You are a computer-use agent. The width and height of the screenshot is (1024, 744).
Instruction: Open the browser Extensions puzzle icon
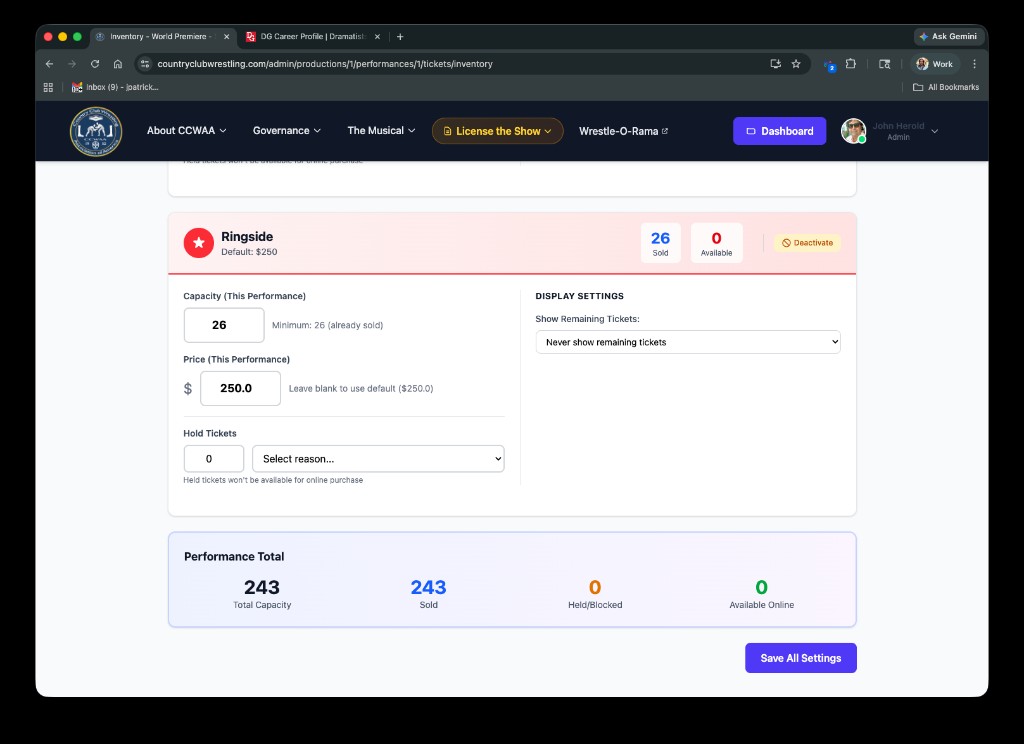pyautogui.click(x=851, y=63)
